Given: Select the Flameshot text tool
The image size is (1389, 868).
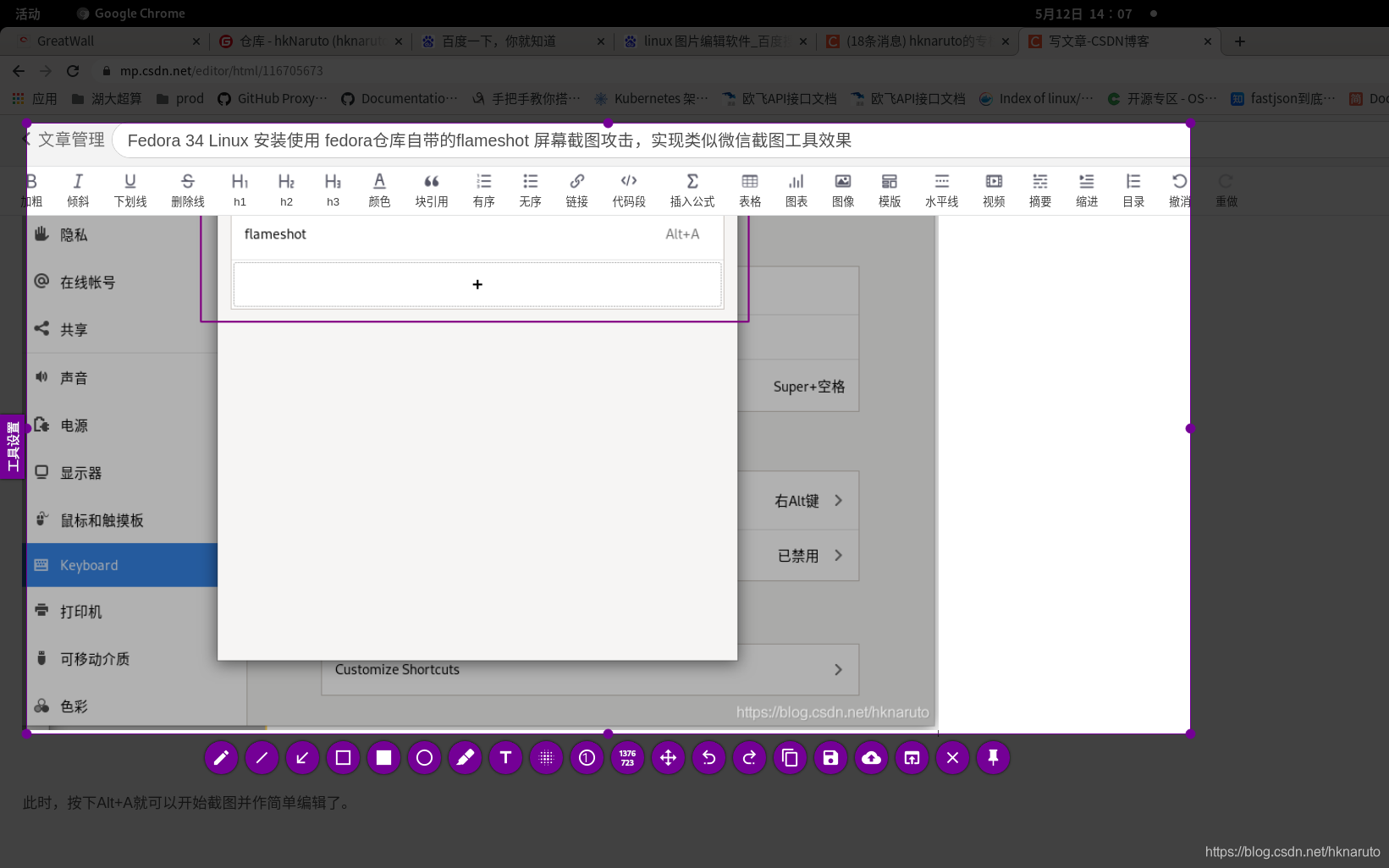Looking at the screenshot, I should point(505,758).
